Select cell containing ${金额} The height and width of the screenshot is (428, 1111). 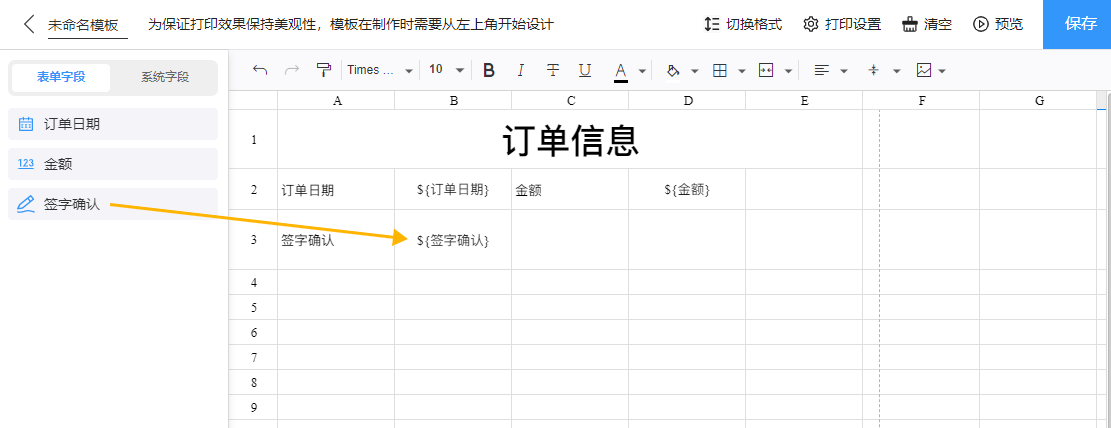point(687,189)
